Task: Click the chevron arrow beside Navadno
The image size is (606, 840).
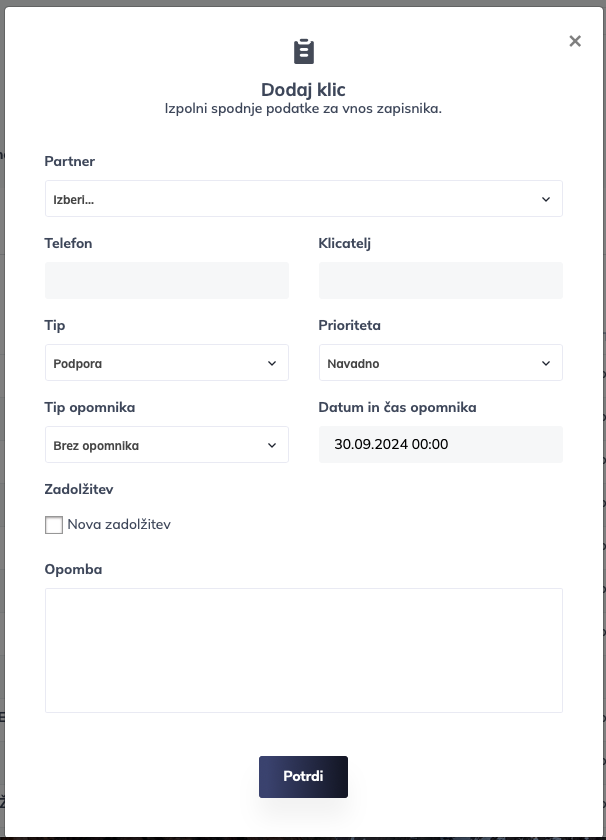Action: (x=546, y=363)
